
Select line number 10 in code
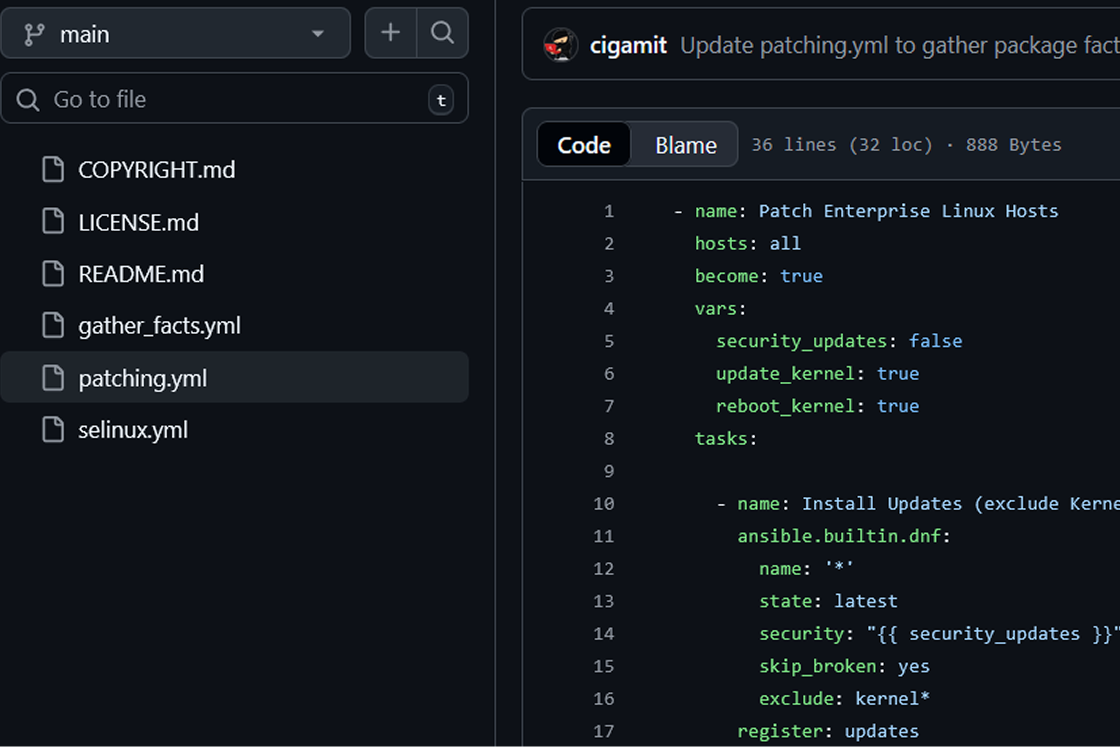pyautogui.click(x=603, y=503)
